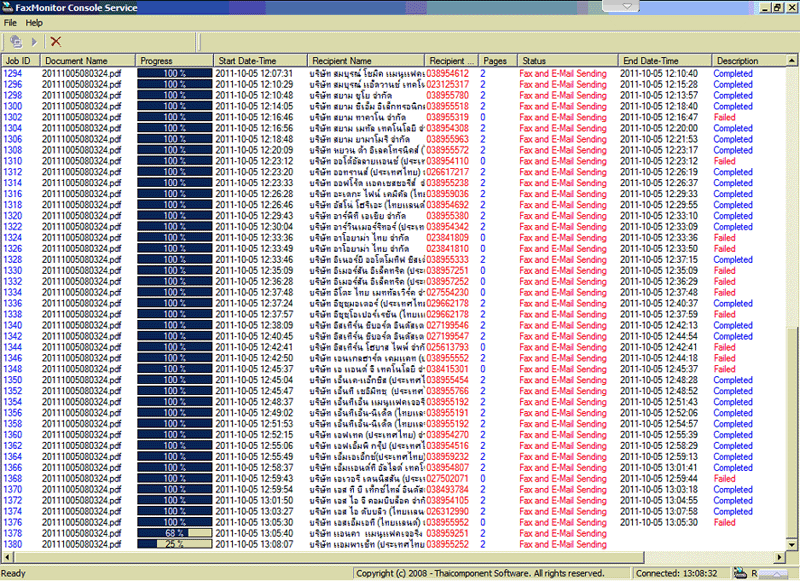This screenshot has height=581, width=800.
Task: Click vertical scrollbar up arrow
Action: coord(791,61)
